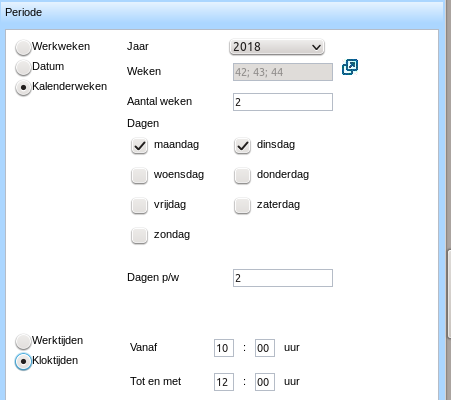
Task: Tick the donderdag checkbox
Action: click(x=242, y=175)
